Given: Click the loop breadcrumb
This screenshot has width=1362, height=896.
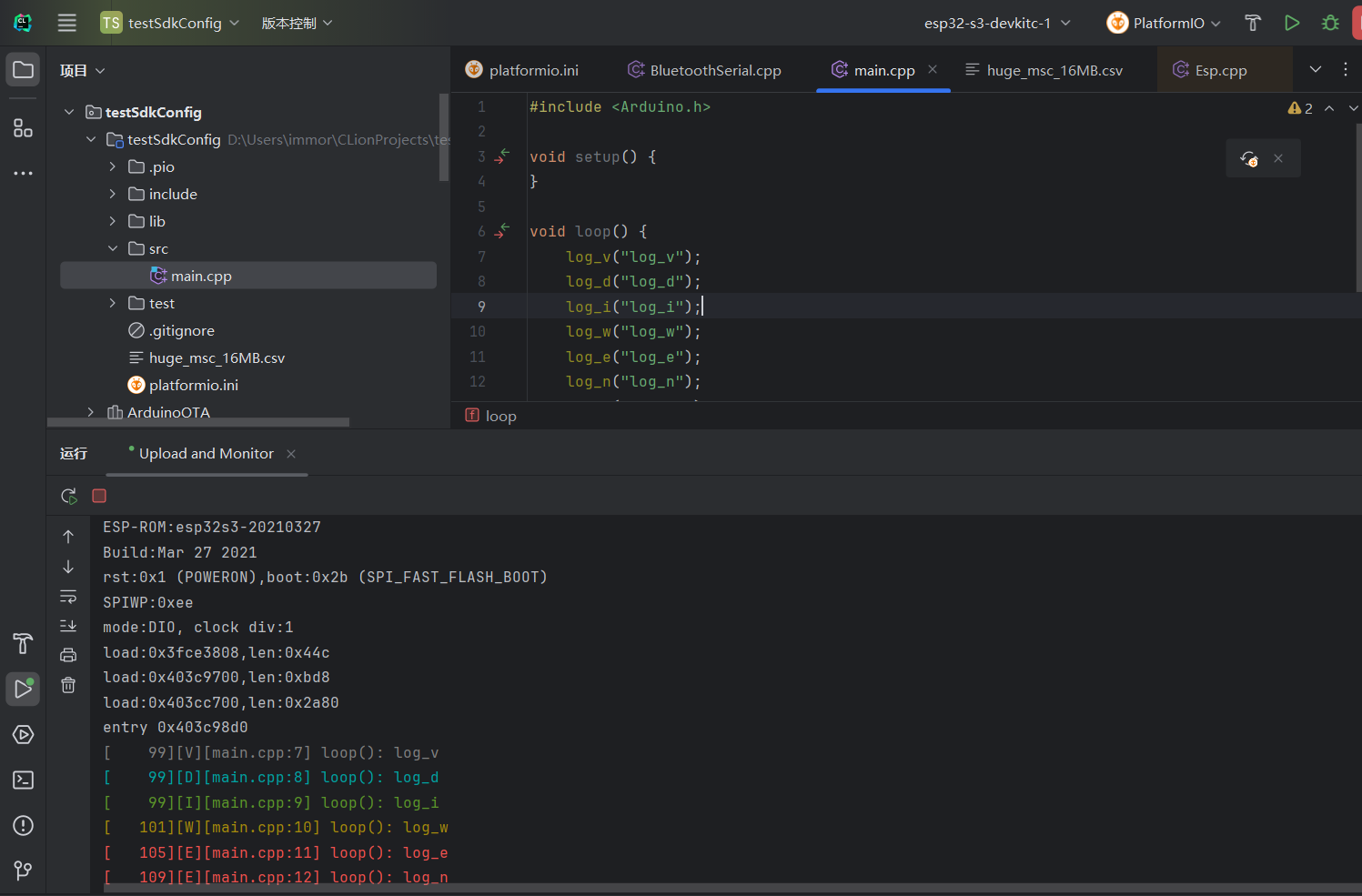Looking at the screenshot, I should click(491, 416).
